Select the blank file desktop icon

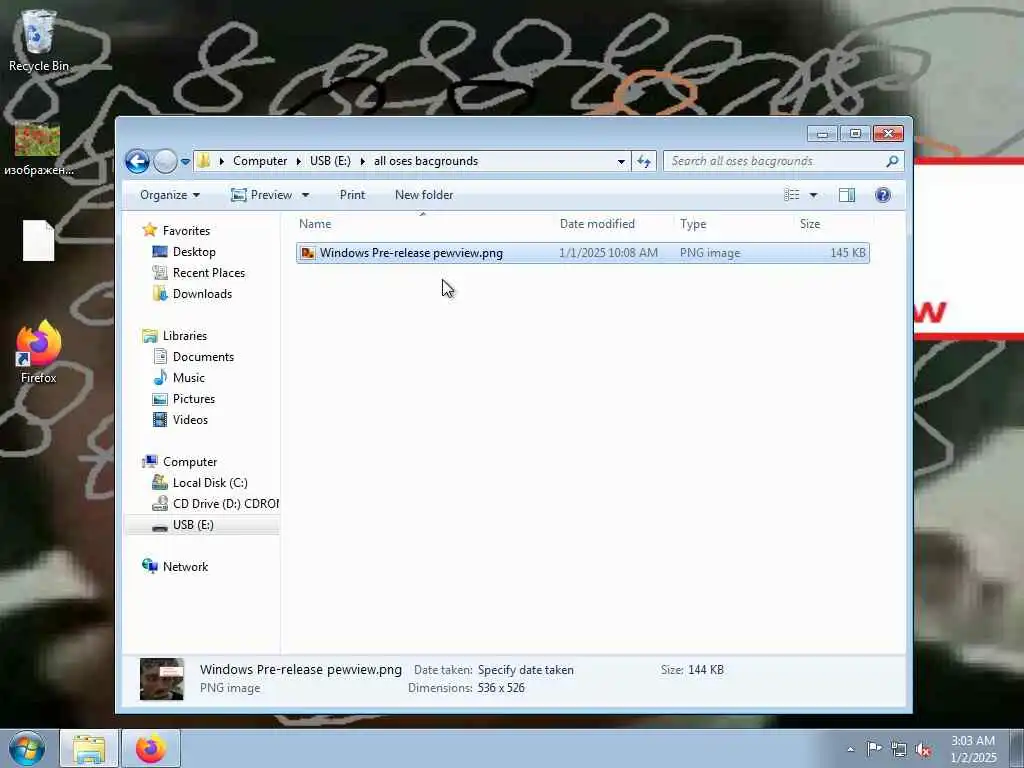(39, 241)
